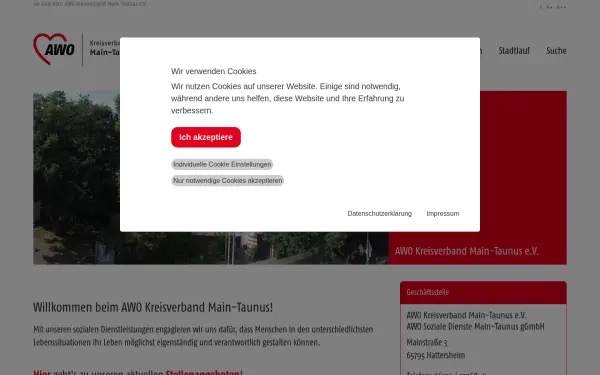Select the address line Mainstraße 3
This screenshot has width=600, height=375.
coord(427,342)
